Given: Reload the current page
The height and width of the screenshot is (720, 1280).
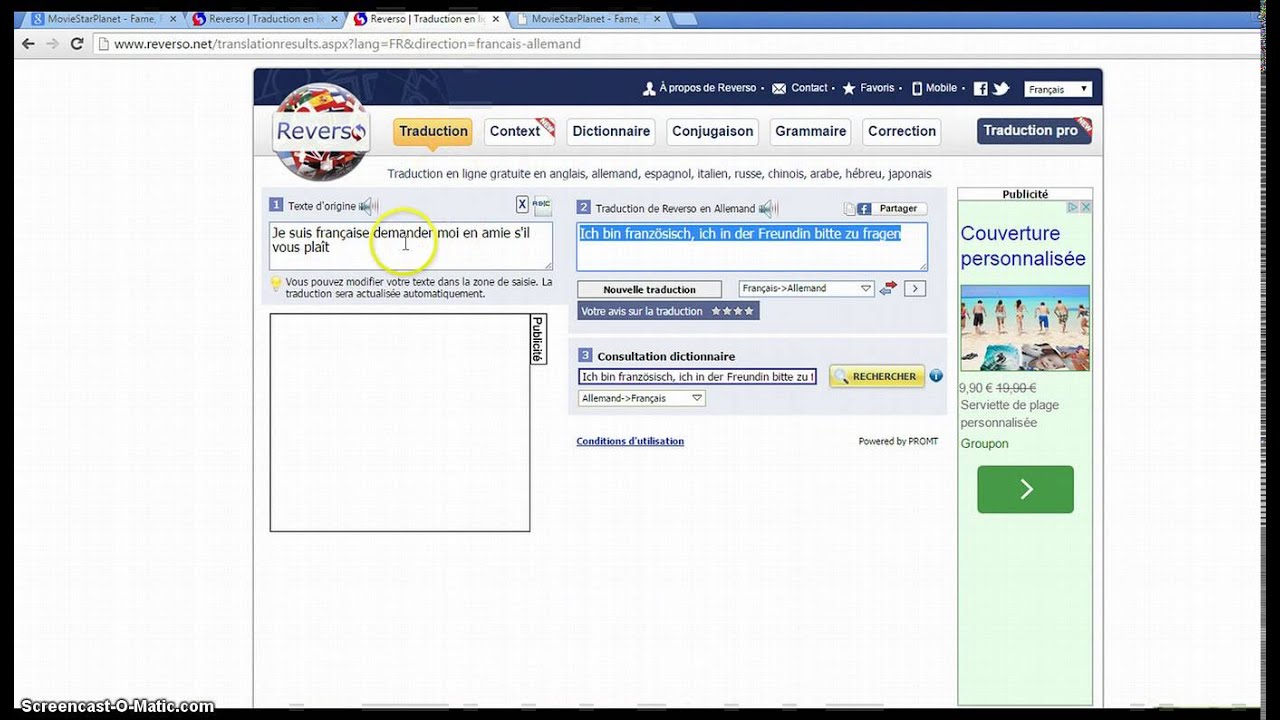Looking at the screenshot, I should tap(77, 44).
